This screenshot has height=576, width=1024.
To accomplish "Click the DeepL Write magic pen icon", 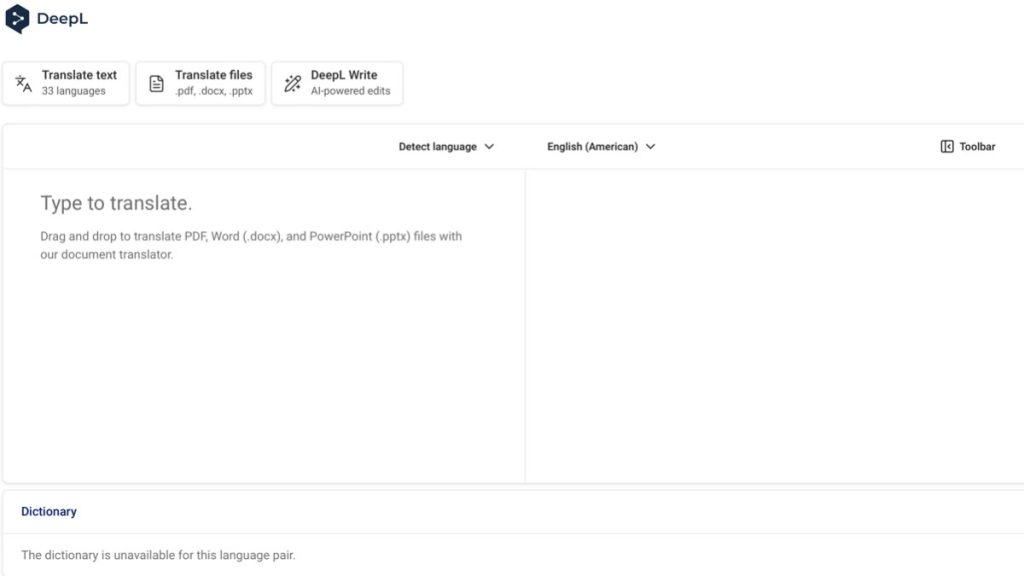I will pyautogui.click(x=292, y=84).
